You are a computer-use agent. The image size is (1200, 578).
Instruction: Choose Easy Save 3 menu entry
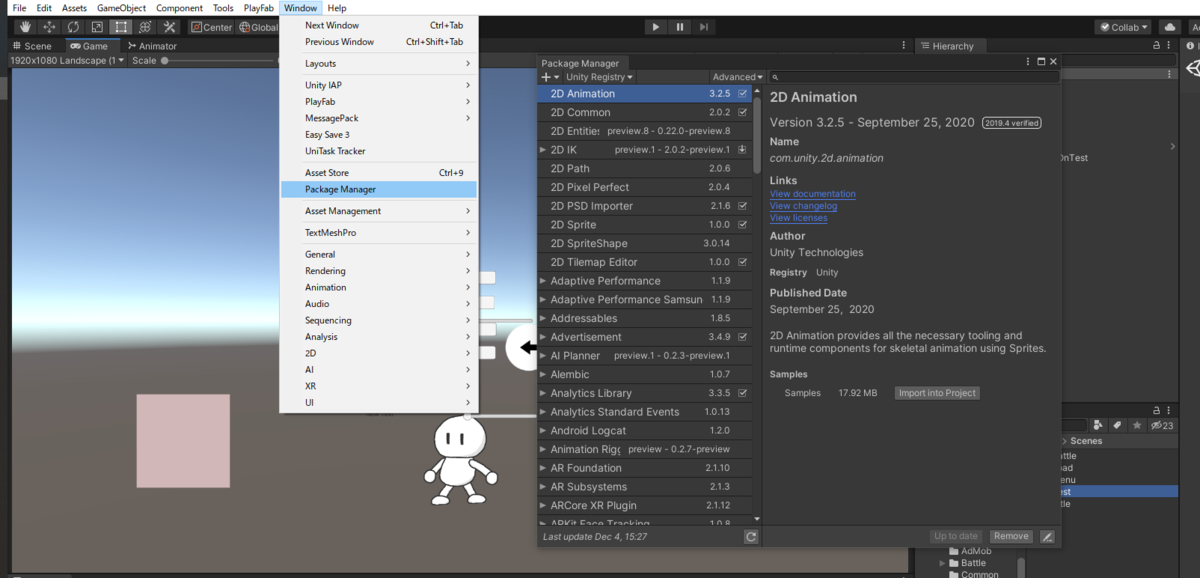[378, 134]
